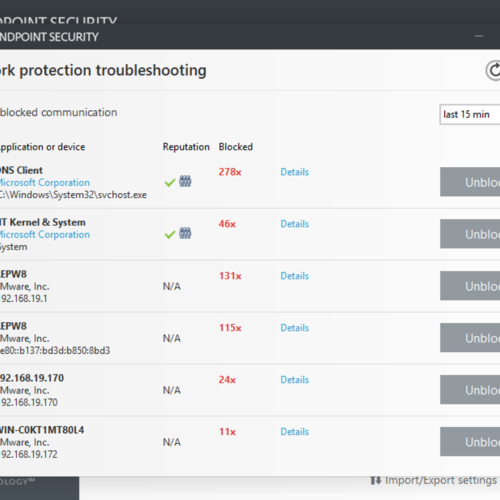Click the 11x blocked count
This screenshot has width=500, height=500.
pos(227,432)
